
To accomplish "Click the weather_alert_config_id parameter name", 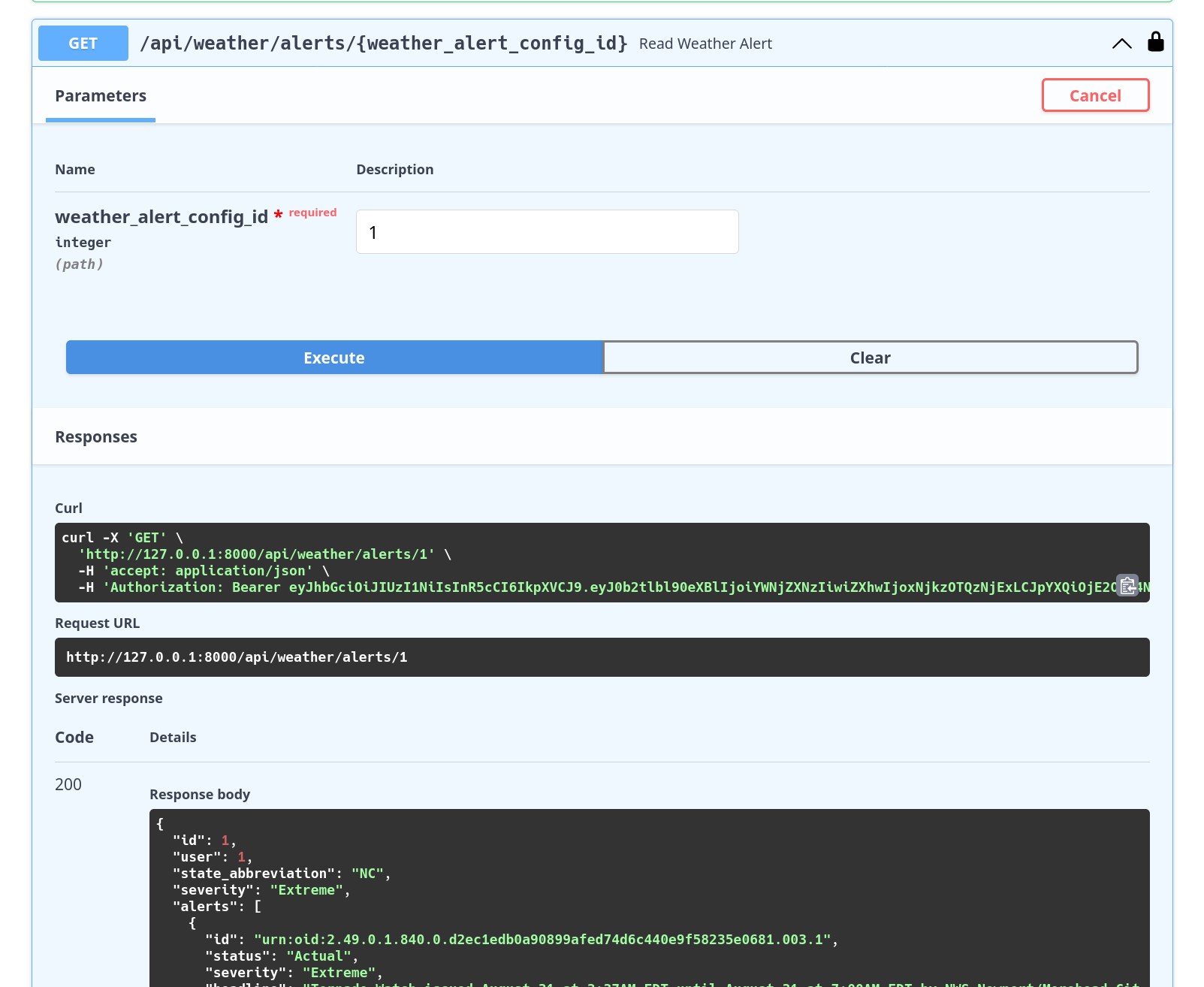I will (161, 217).
